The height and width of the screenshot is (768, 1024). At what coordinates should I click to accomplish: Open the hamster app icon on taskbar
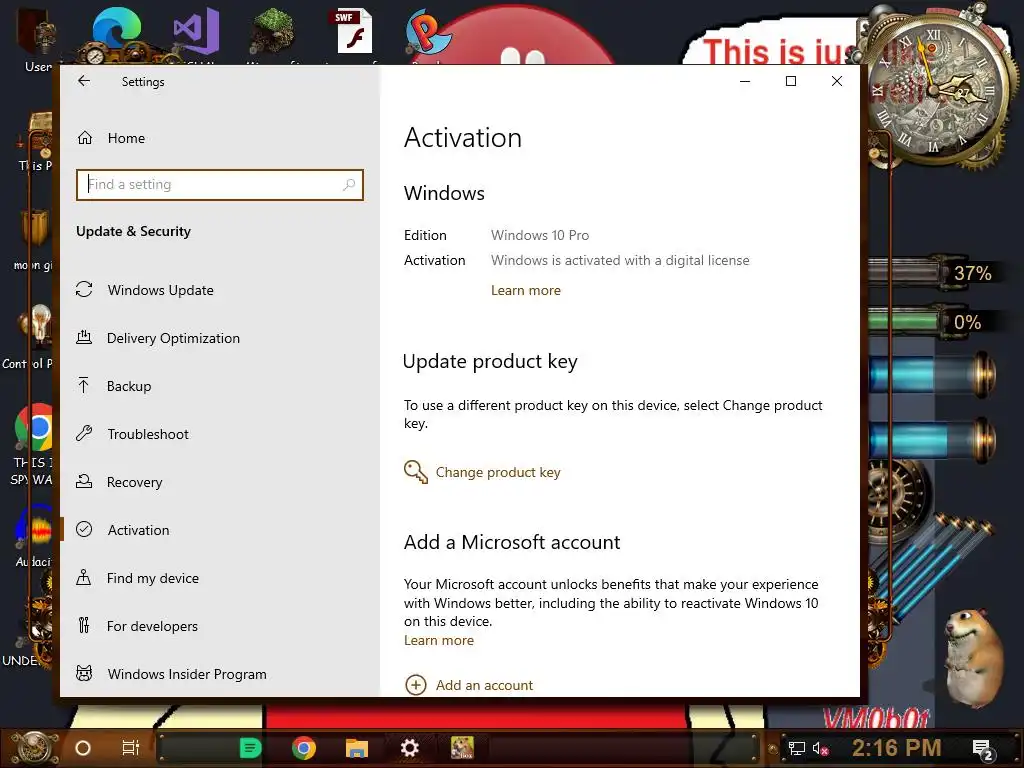click(x=462, y=748)
